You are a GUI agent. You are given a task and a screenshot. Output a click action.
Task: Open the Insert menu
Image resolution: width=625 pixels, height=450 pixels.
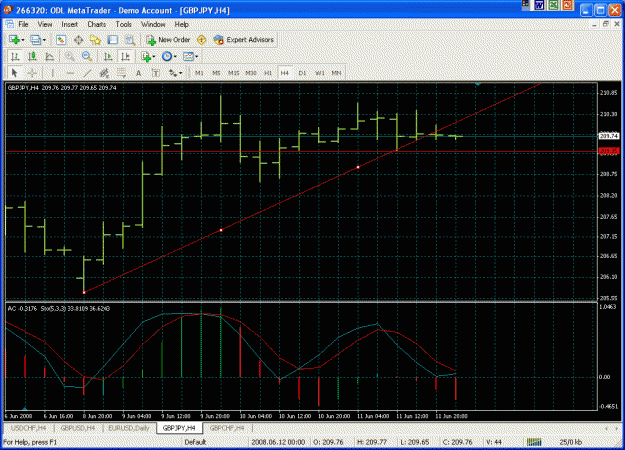(69, 24)
